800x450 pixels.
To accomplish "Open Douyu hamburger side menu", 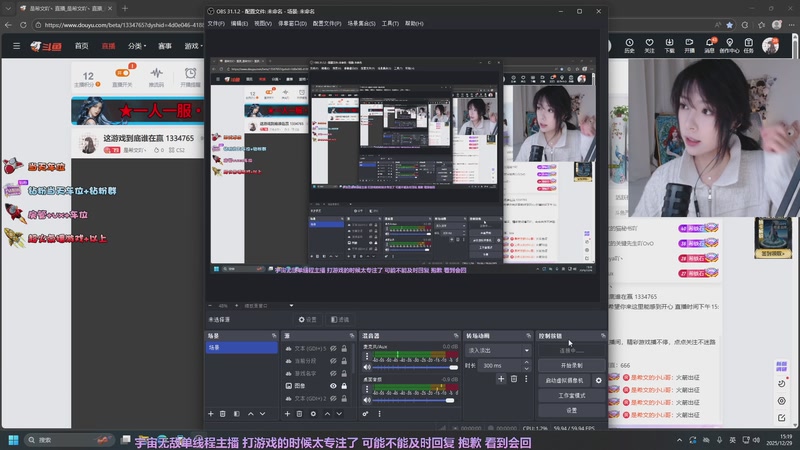I will [x=16, y=46].
